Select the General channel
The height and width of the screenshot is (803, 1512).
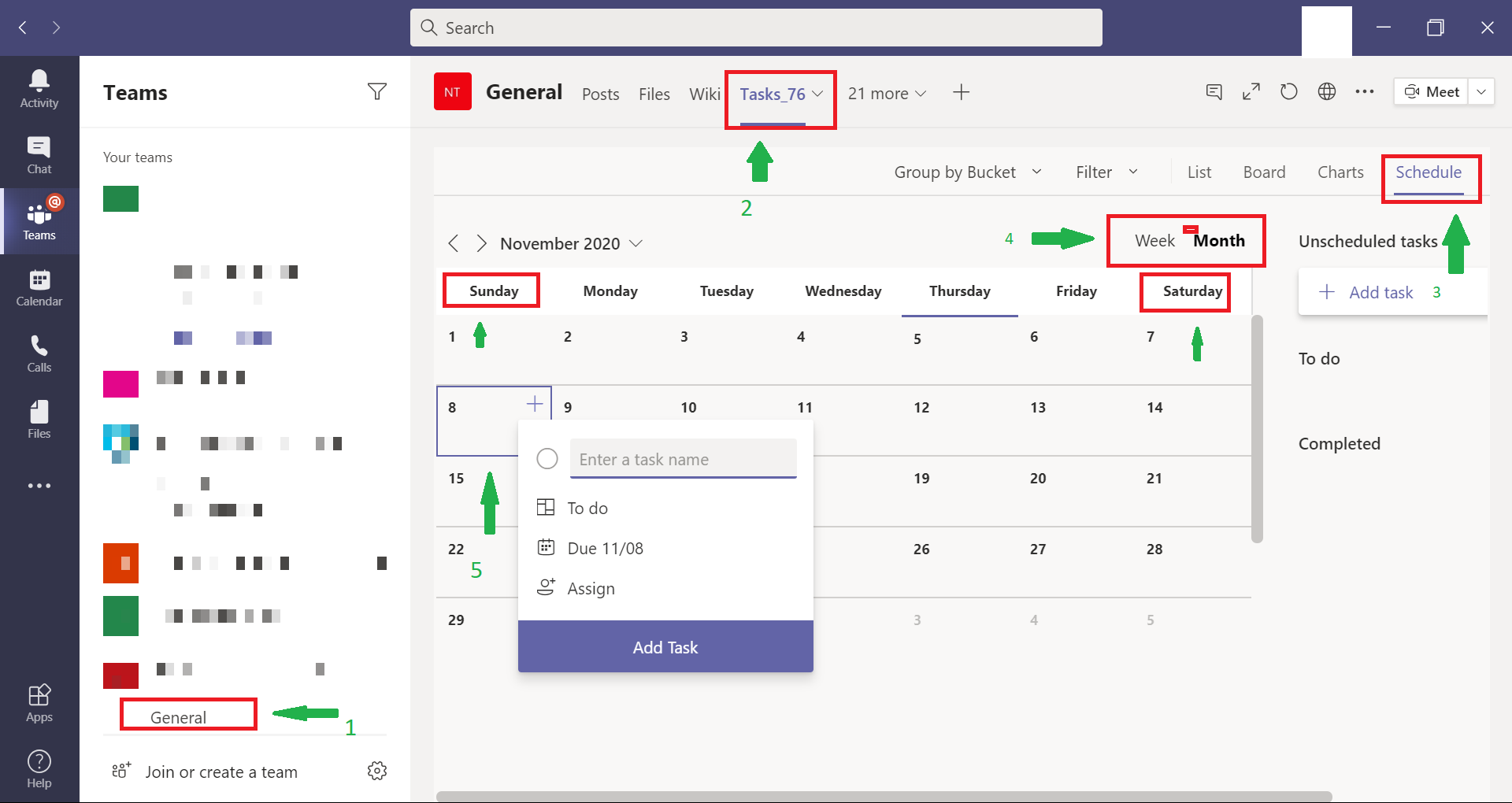(178, 718)
